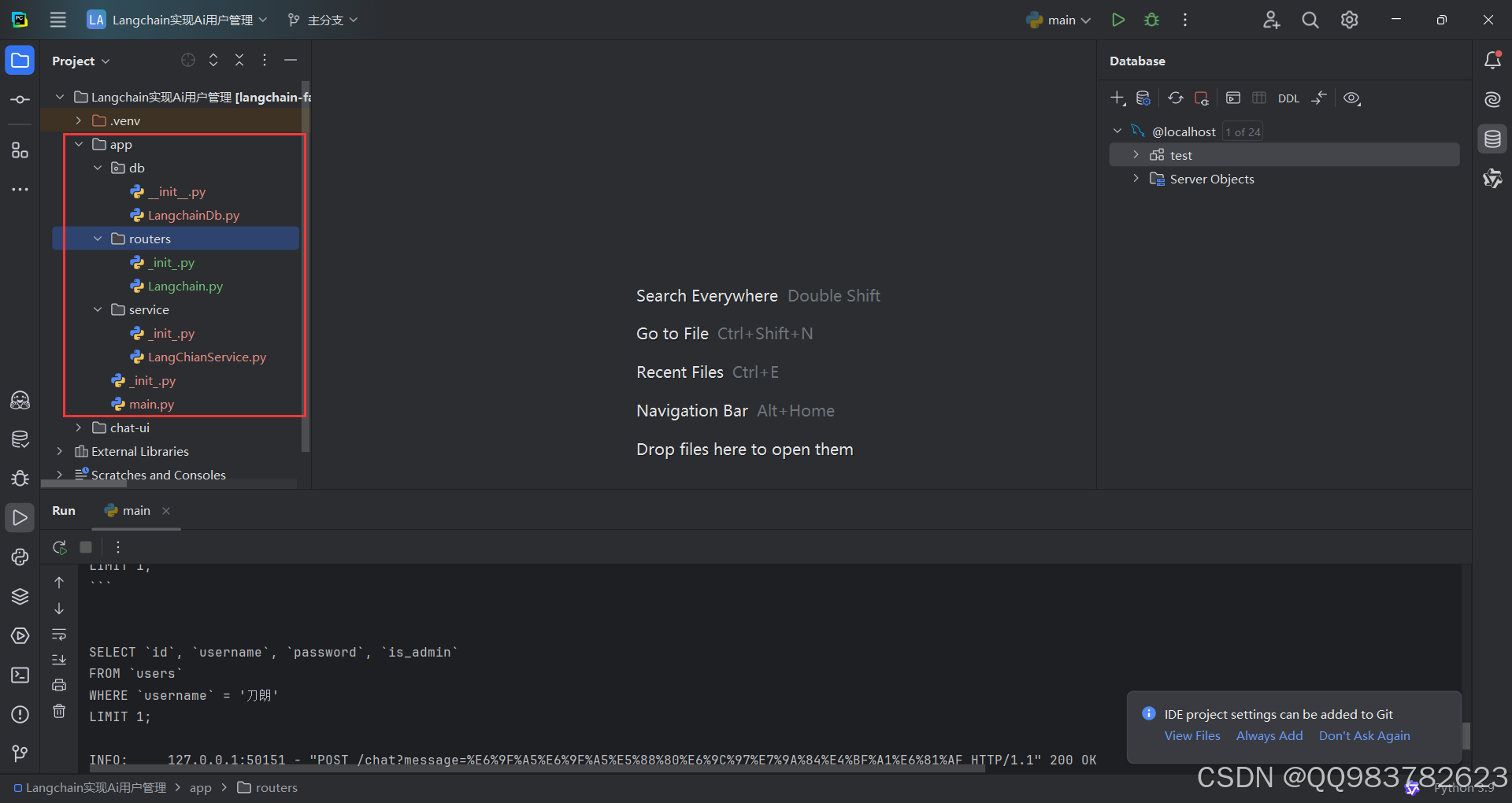Expand the chat-ui folder
The width and height of the screenshot is (1512, 803).
click(79, 427)
